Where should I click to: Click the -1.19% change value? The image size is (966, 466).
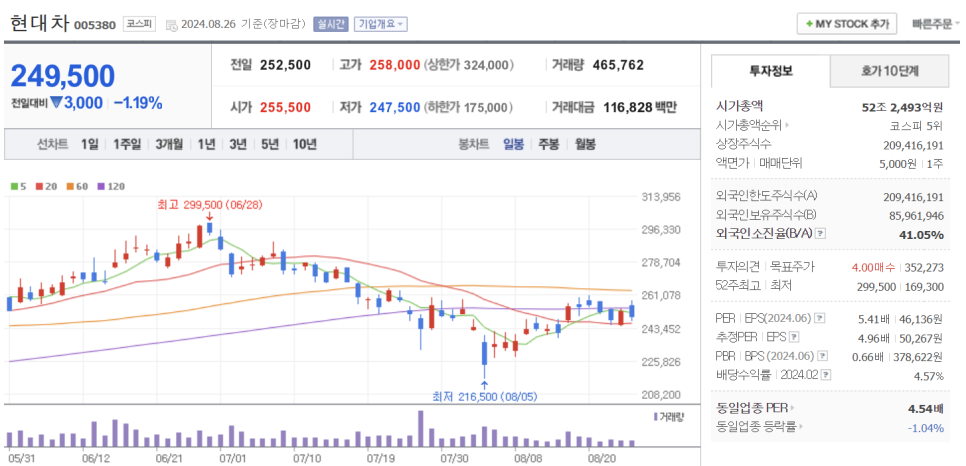137,103
